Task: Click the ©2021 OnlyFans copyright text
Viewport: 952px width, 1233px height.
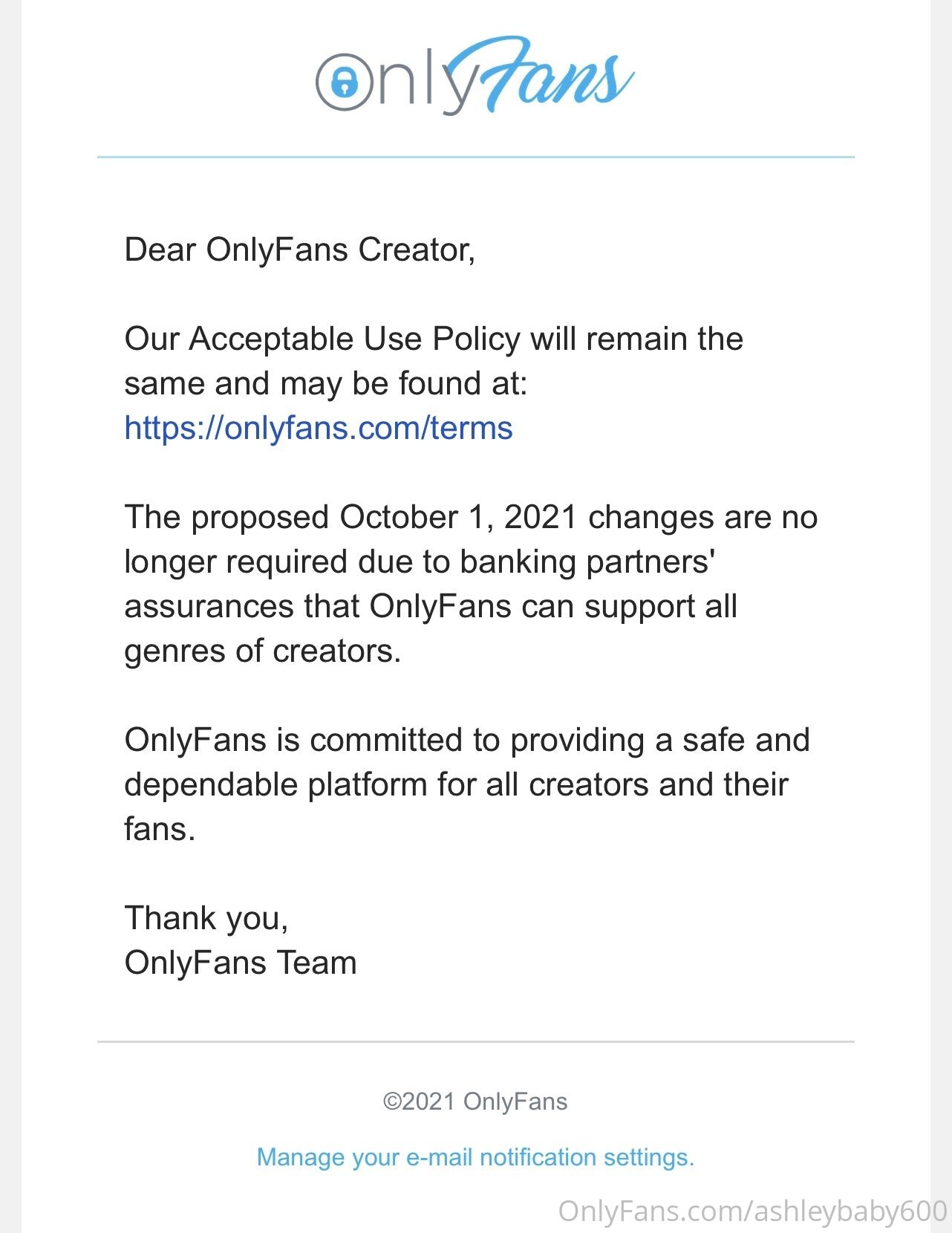Action: 475,1102
